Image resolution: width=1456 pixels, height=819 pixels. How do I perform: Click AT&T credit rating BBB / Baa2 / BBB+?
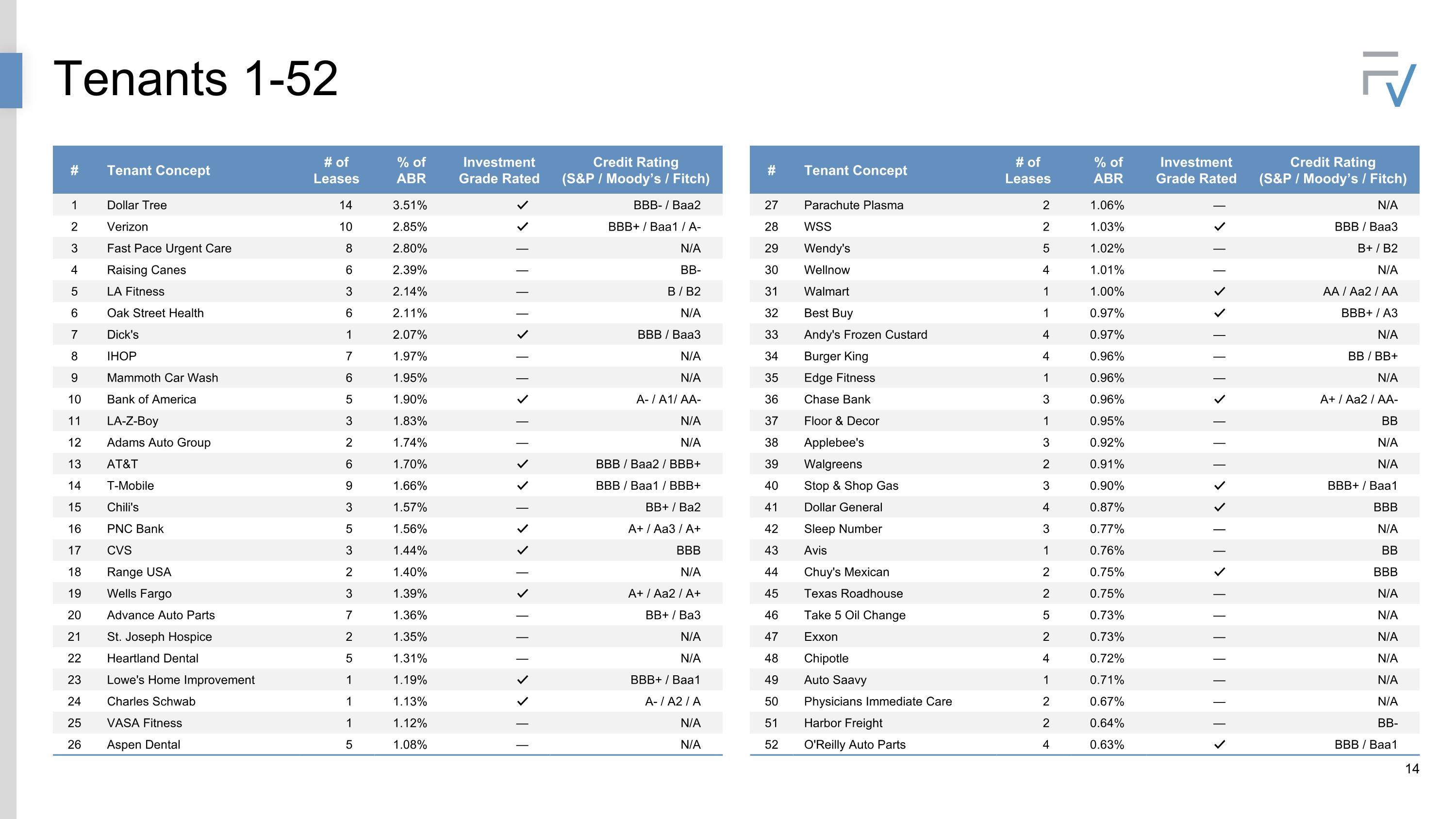(x=648, y=464)
